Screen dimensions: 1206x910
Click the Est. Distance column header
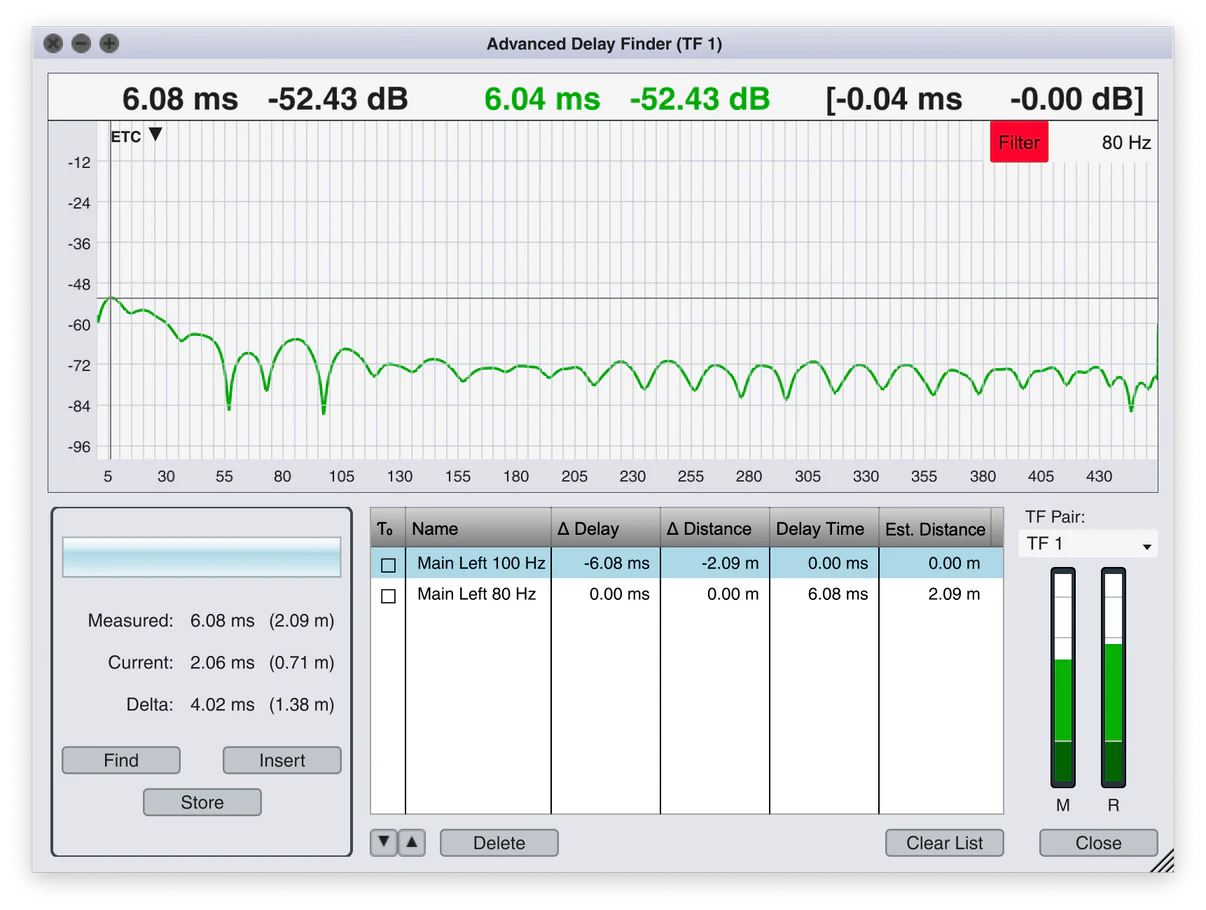tap(935, 529)
